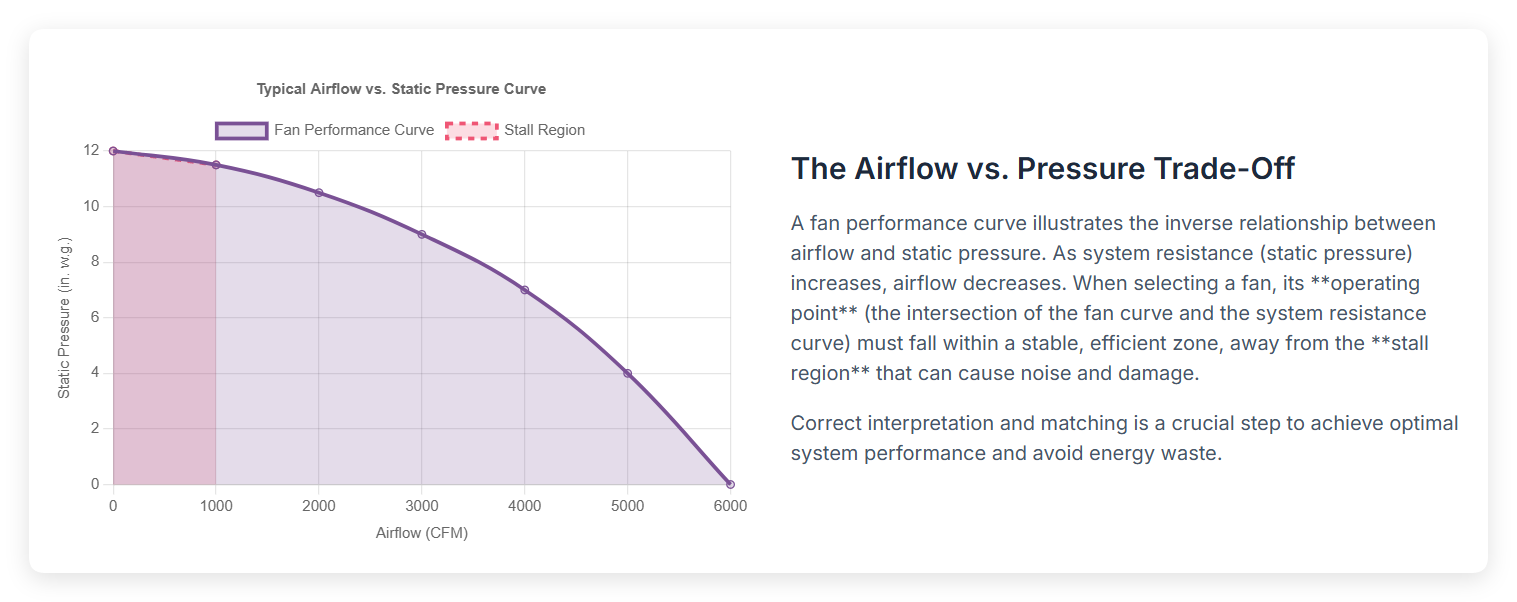Click the purple Fan Performance Curve swatch

coord(242,130)
